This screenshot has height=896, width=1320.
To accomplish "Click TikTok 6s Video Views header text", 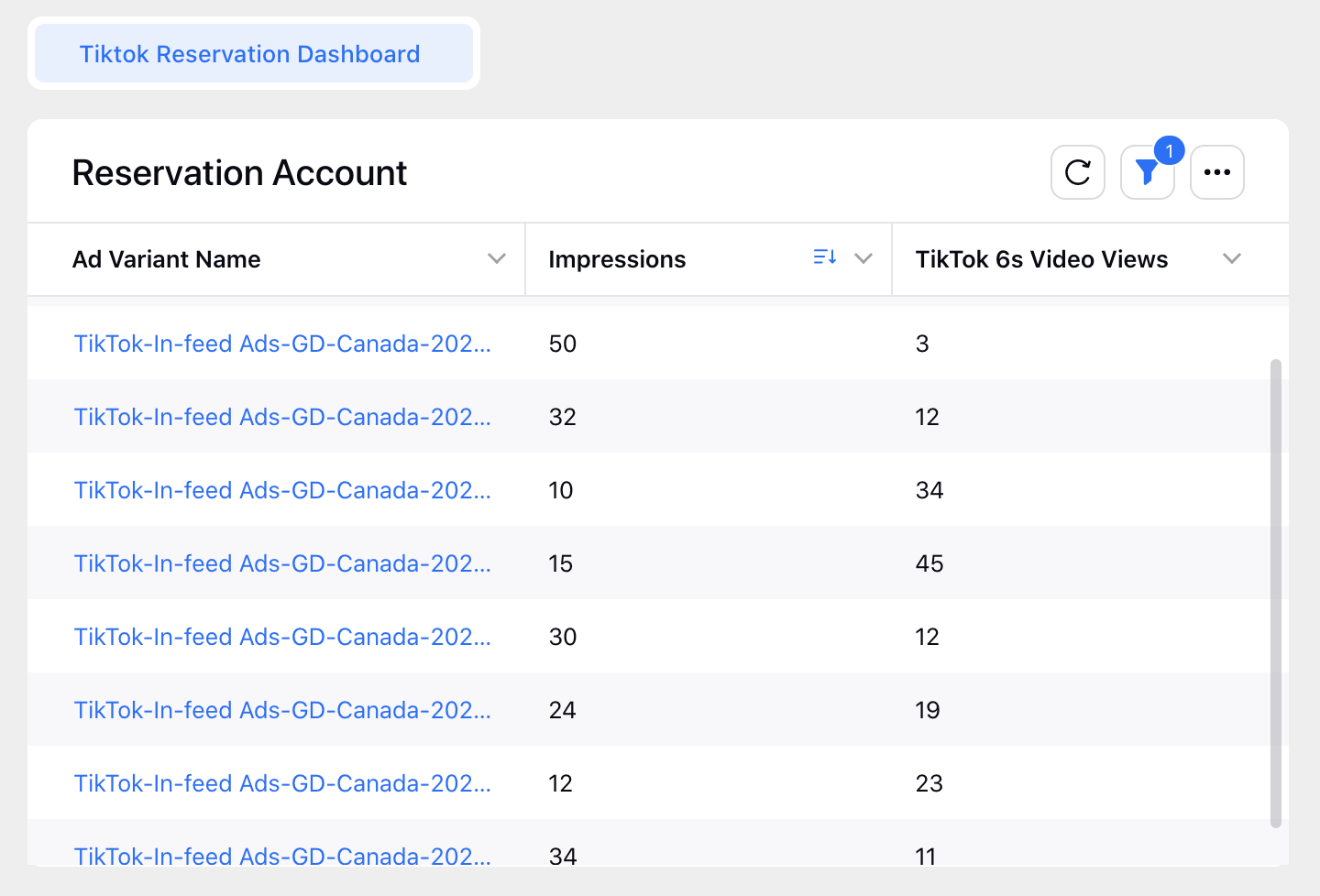I will tap(1041, 259).
